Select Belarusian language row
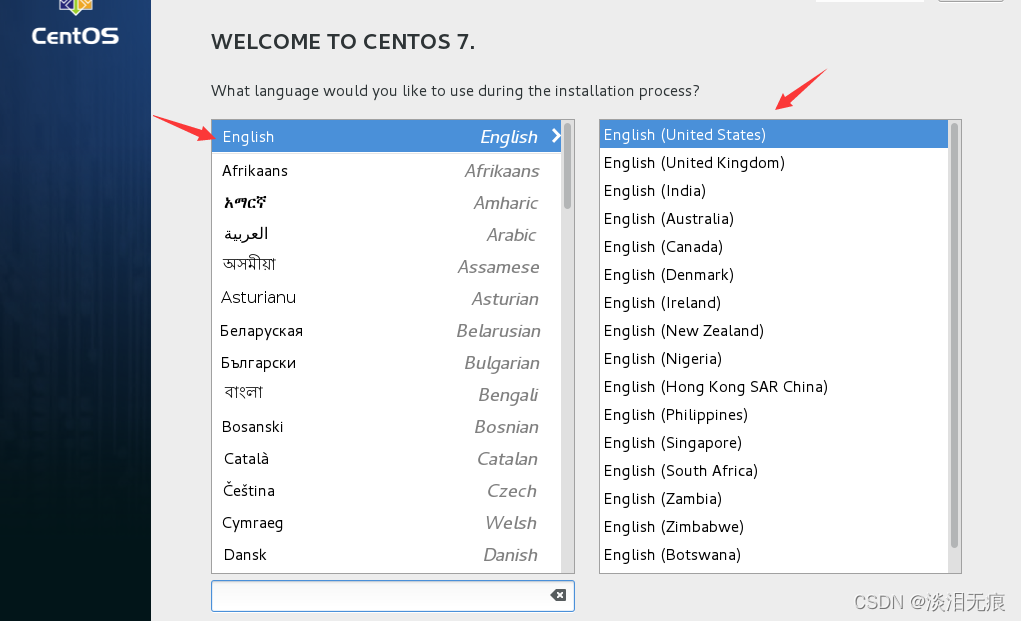The height and width of the screenshot is (621, 1021). coord(386,331)
